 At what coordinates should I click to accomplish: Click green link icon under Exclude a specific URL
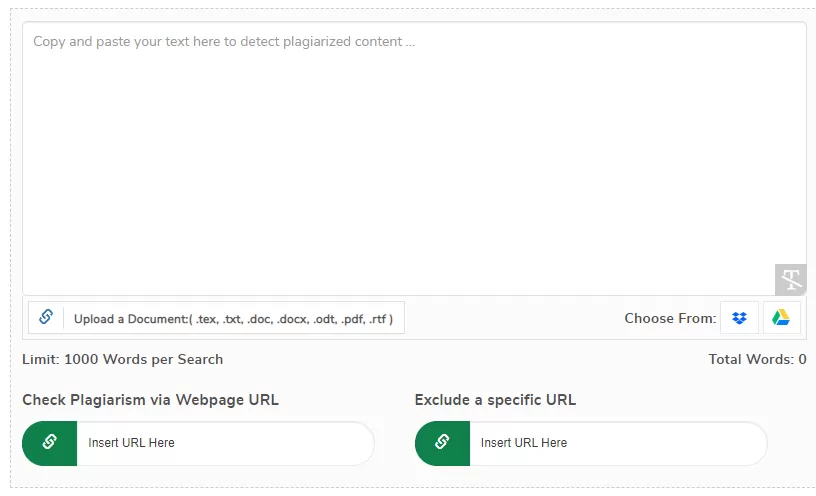coord(442,443)
